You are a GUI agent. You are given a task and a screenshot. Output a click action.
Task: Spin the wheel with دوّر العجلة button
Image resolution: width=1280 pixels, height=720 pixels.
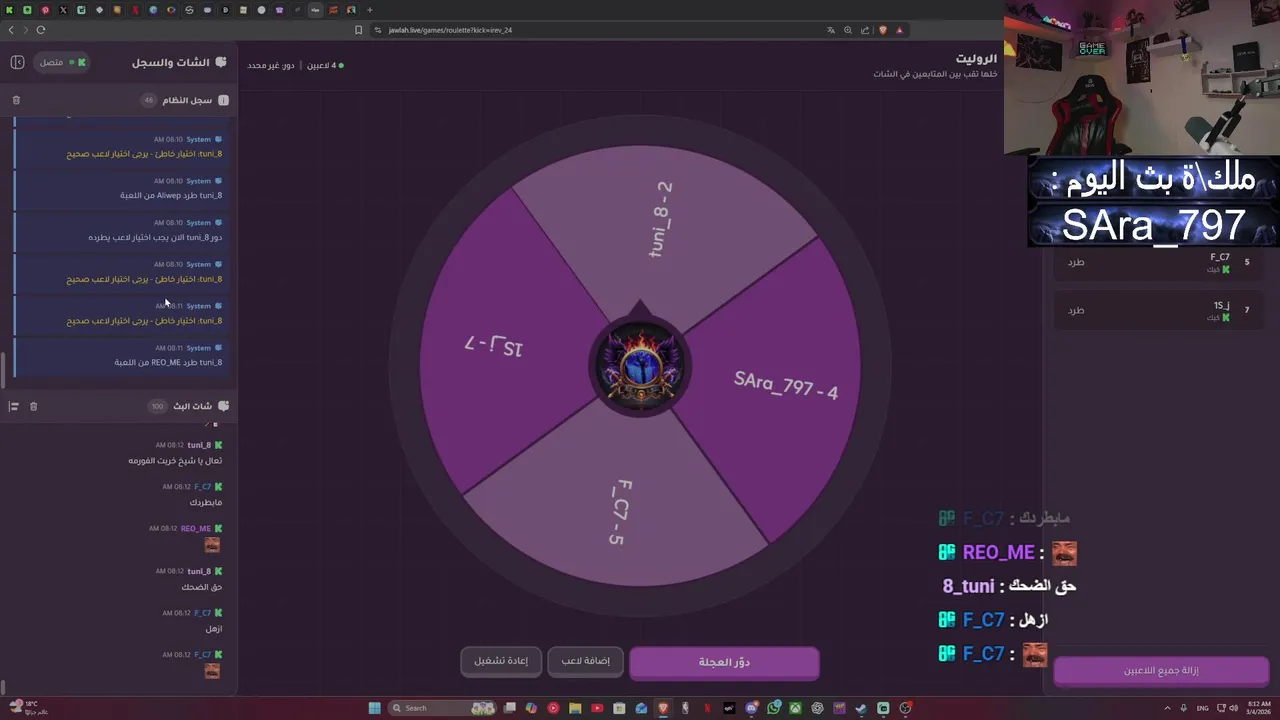724,662
